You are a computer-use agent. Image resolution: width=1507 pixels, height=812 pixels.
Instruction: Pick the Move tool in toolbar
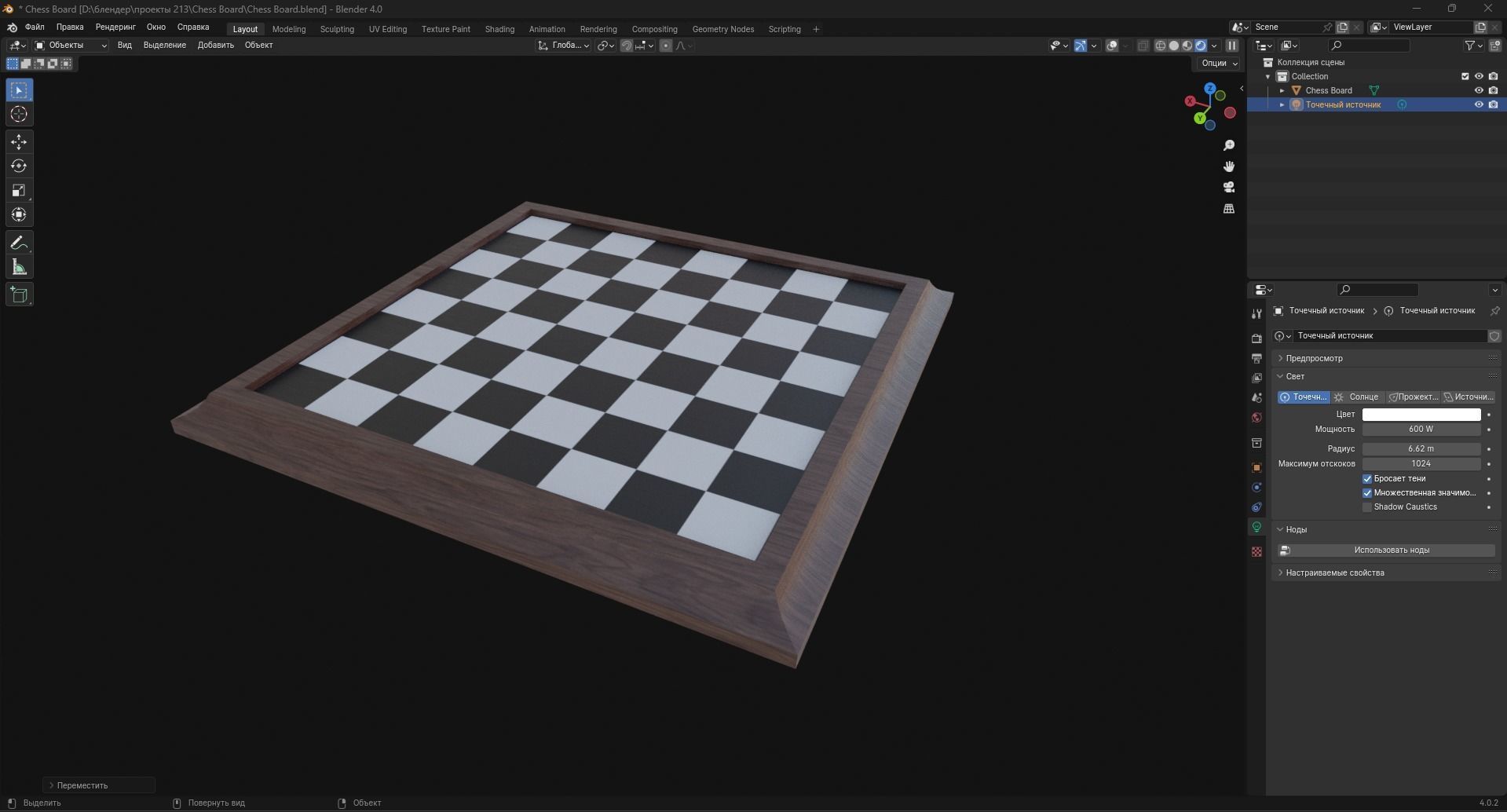(x=19, y=142)
